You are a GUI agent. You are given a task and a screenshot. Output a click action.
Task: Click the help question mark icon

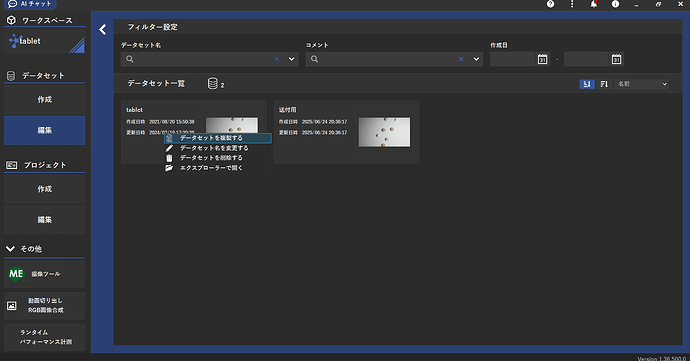pyautogui.click(x=551, y=4)
